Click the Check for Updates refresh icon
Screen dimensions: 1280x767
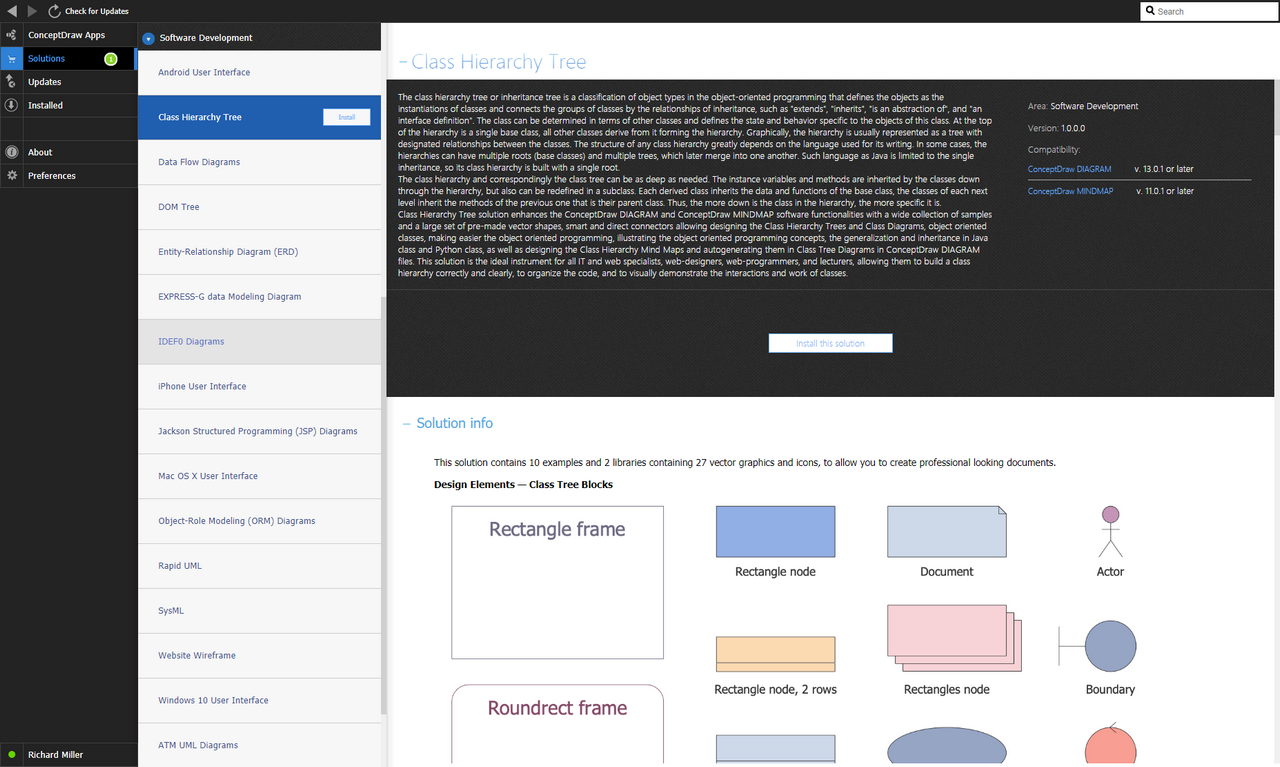55,11
